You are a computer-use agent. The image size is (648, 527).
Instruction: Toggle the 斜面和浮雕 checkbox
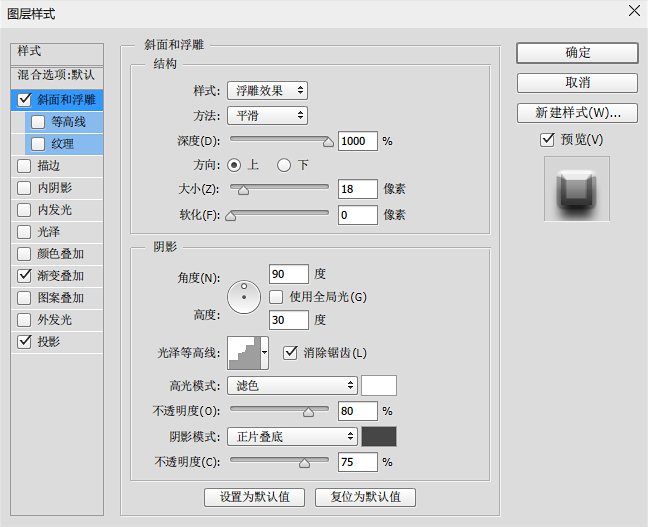[24, 100]
